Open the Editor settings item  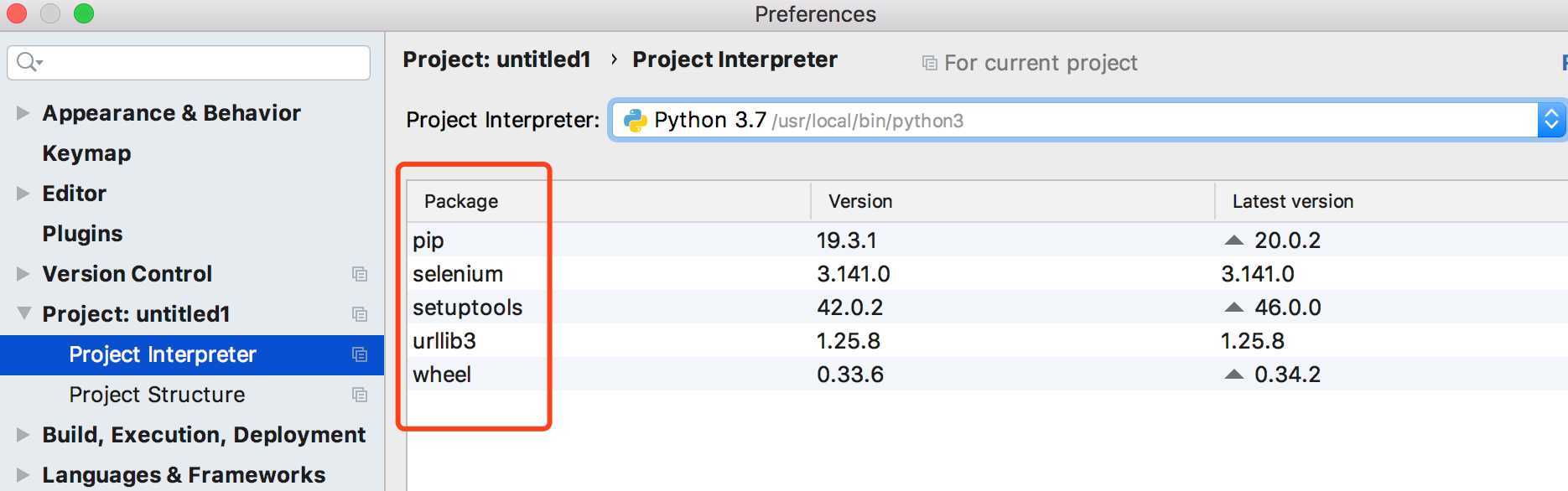coord(74,194)
